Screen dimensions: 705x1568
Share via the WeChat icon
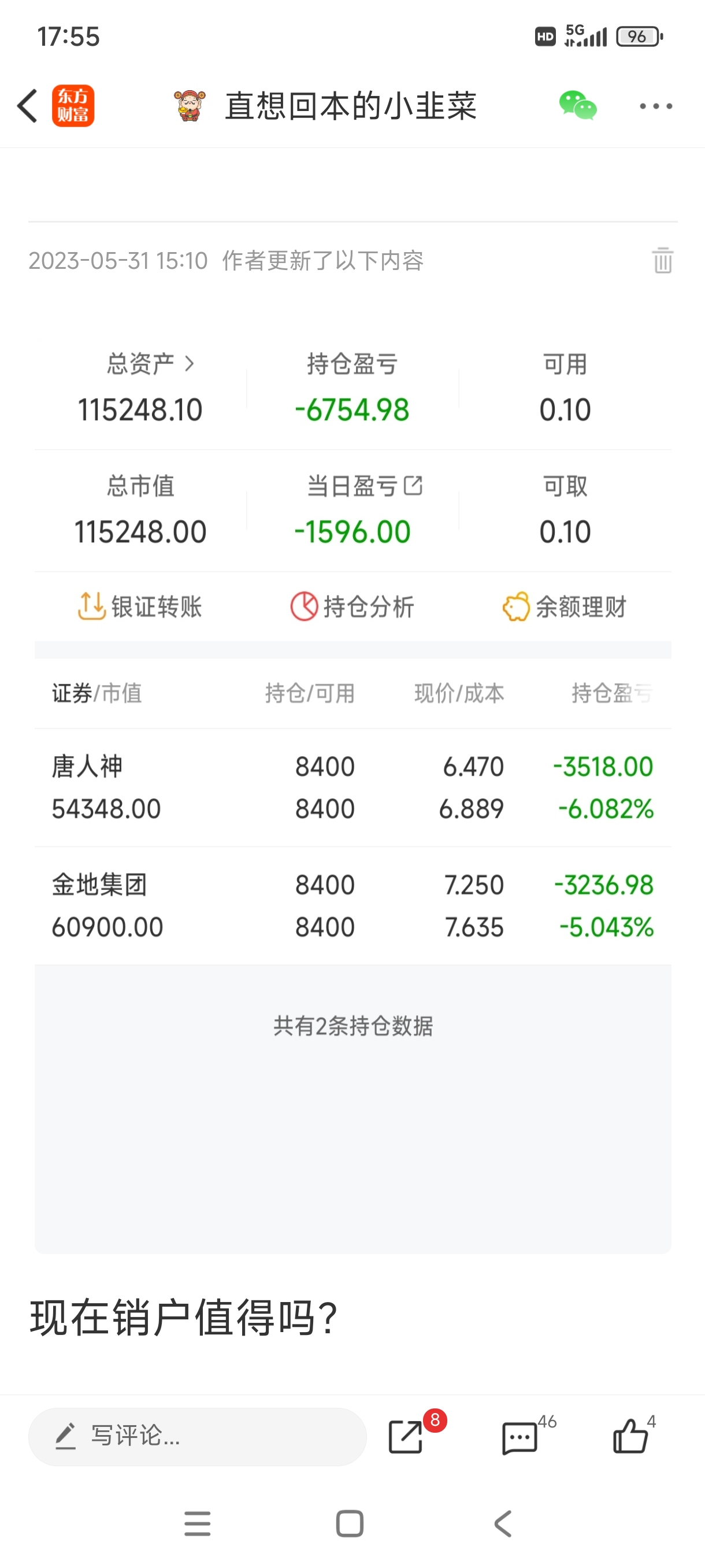click(578, 106)
